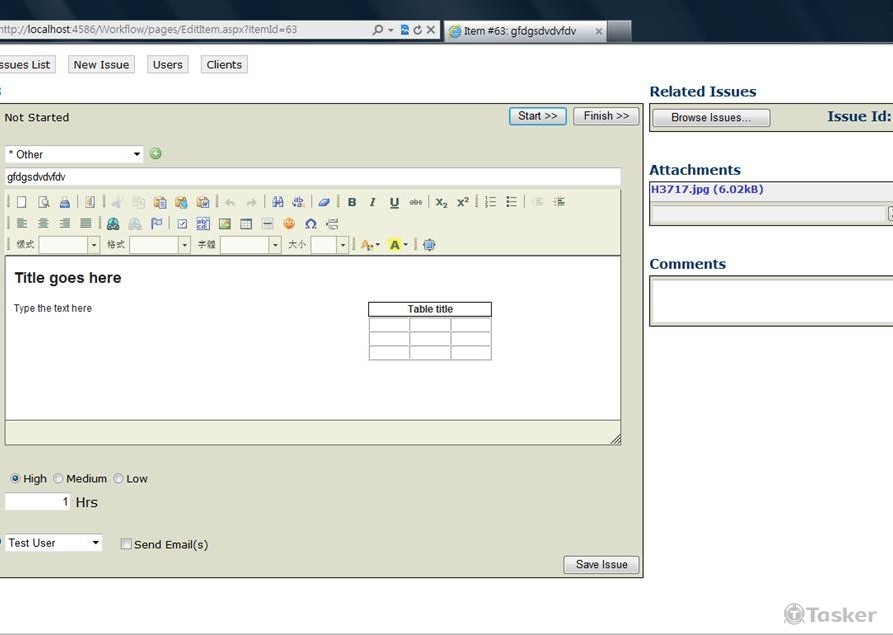This screenshot has height=635, width=893.
Task: Open the text background color picker
Action: pyautogui.click(x=397, y=245)
